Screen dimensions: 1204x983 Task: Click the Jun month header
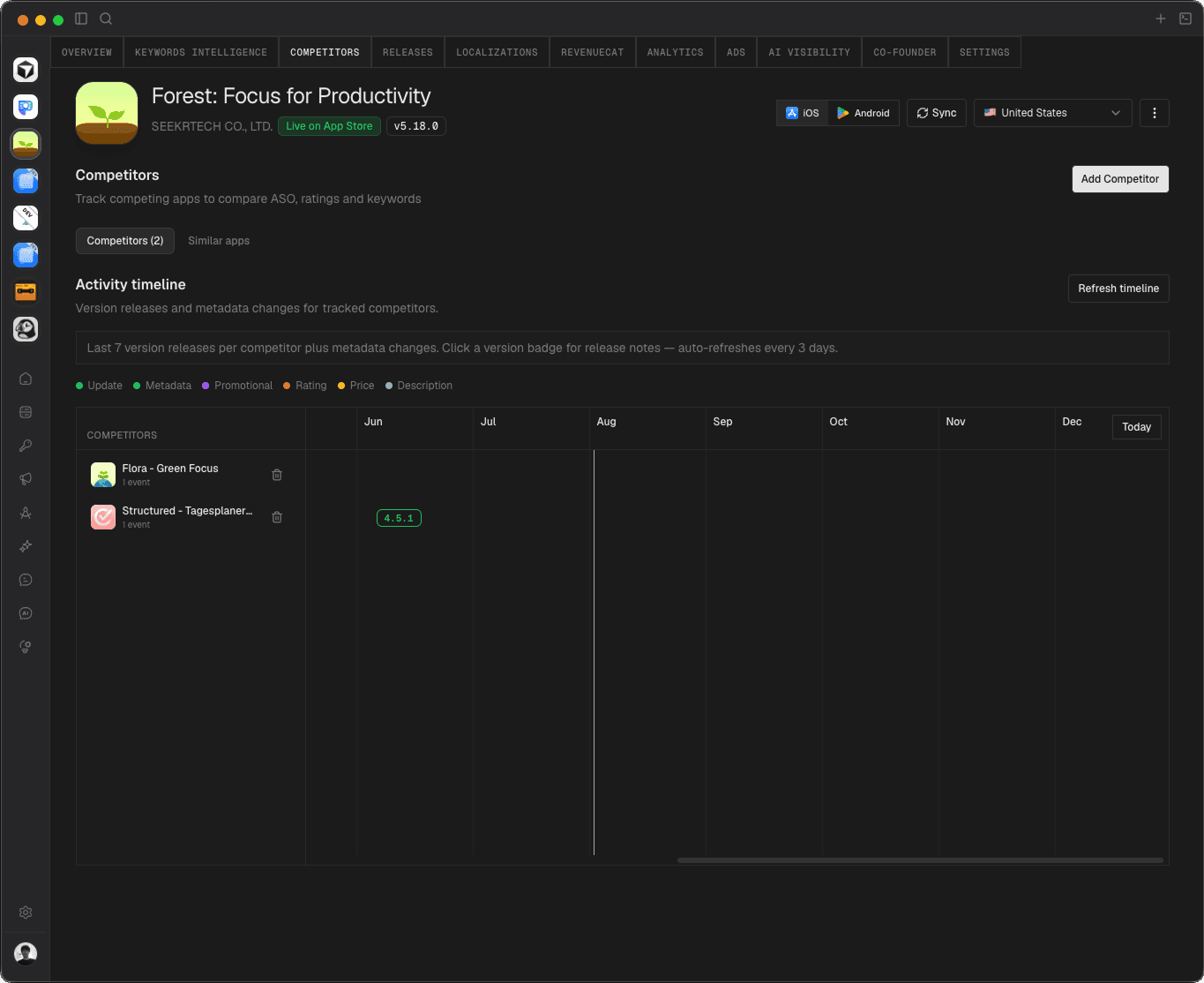click(373, 422)
